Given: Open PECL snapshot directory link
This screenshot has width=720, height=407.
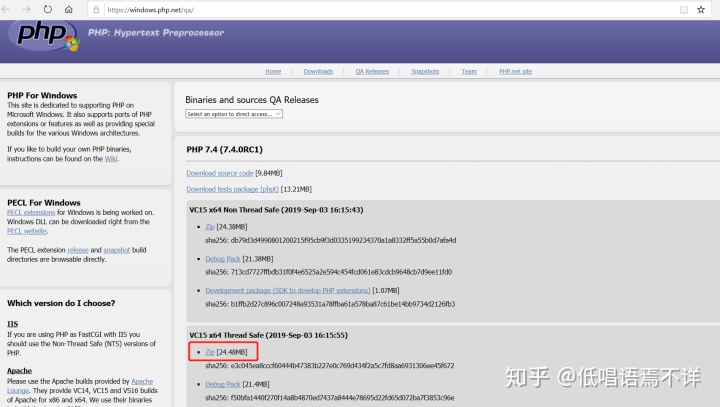Looking at the screenshot, I should (117, 250).
